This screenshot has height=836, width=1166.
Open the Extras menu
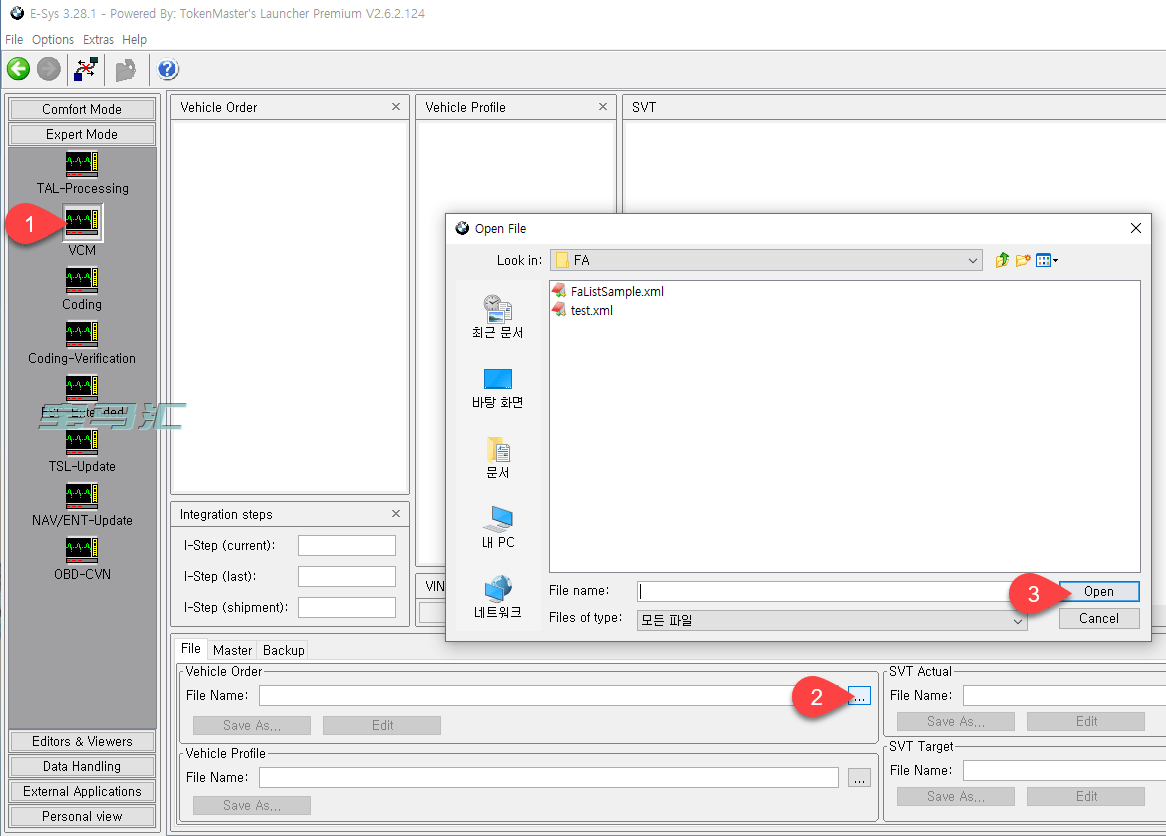point(98,39)
